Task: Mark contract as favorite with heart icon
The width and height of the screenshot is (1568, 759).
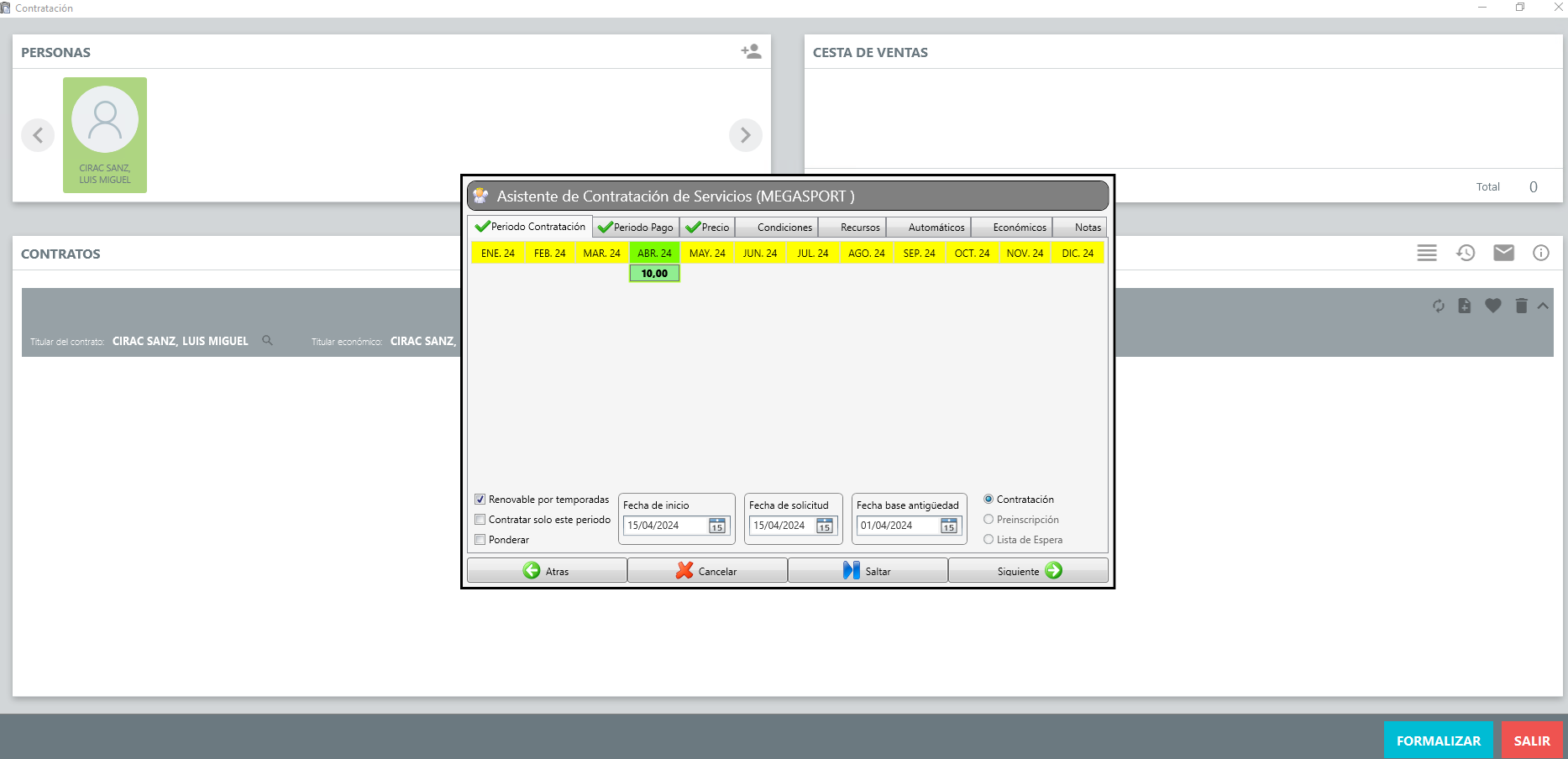Action: point(1492,306)
